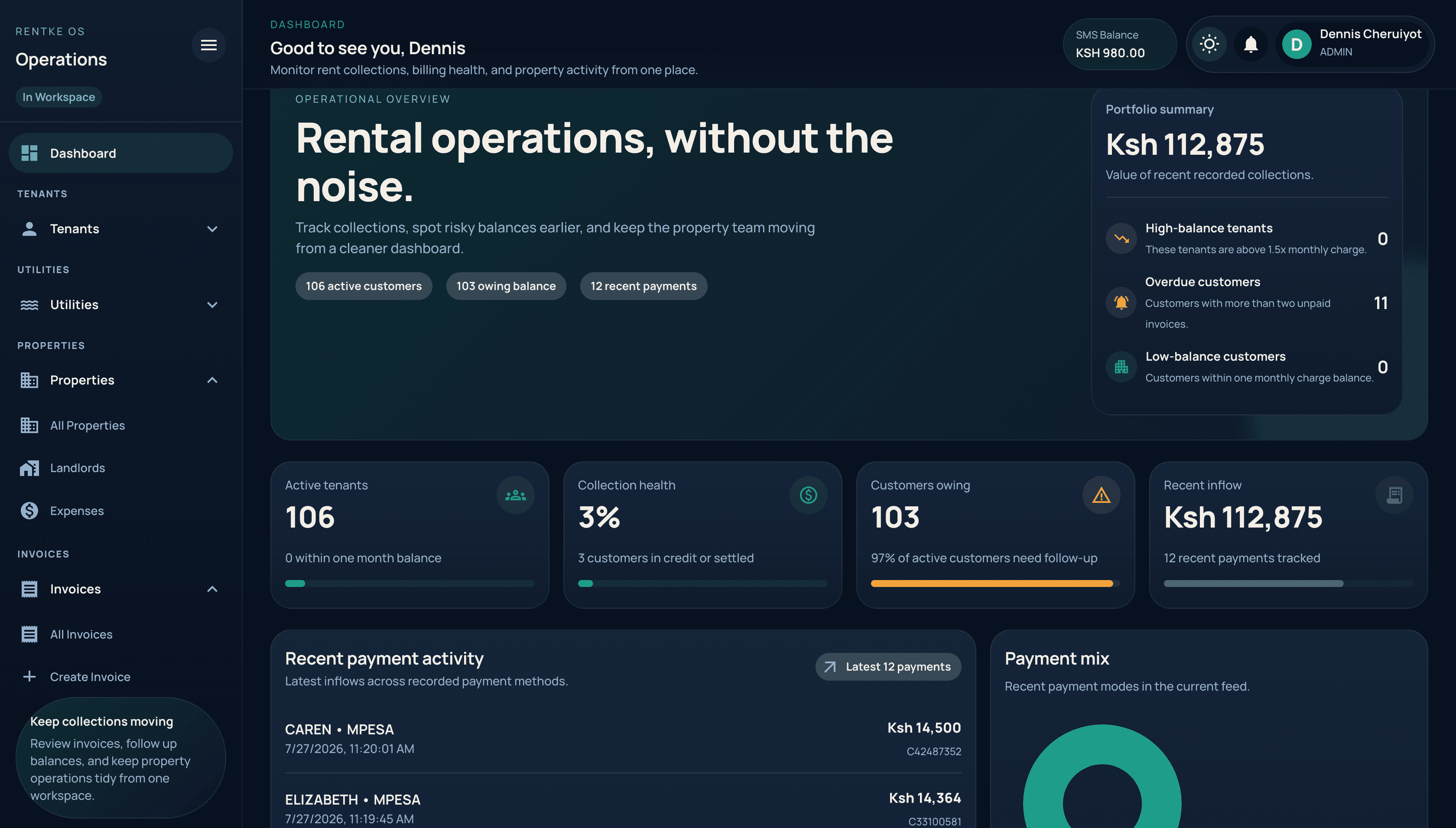The height and width of the screenshot is (828, 1456).
Task: Click the Customers owing warning triangle icon
Action: (x=1102, y=495)
